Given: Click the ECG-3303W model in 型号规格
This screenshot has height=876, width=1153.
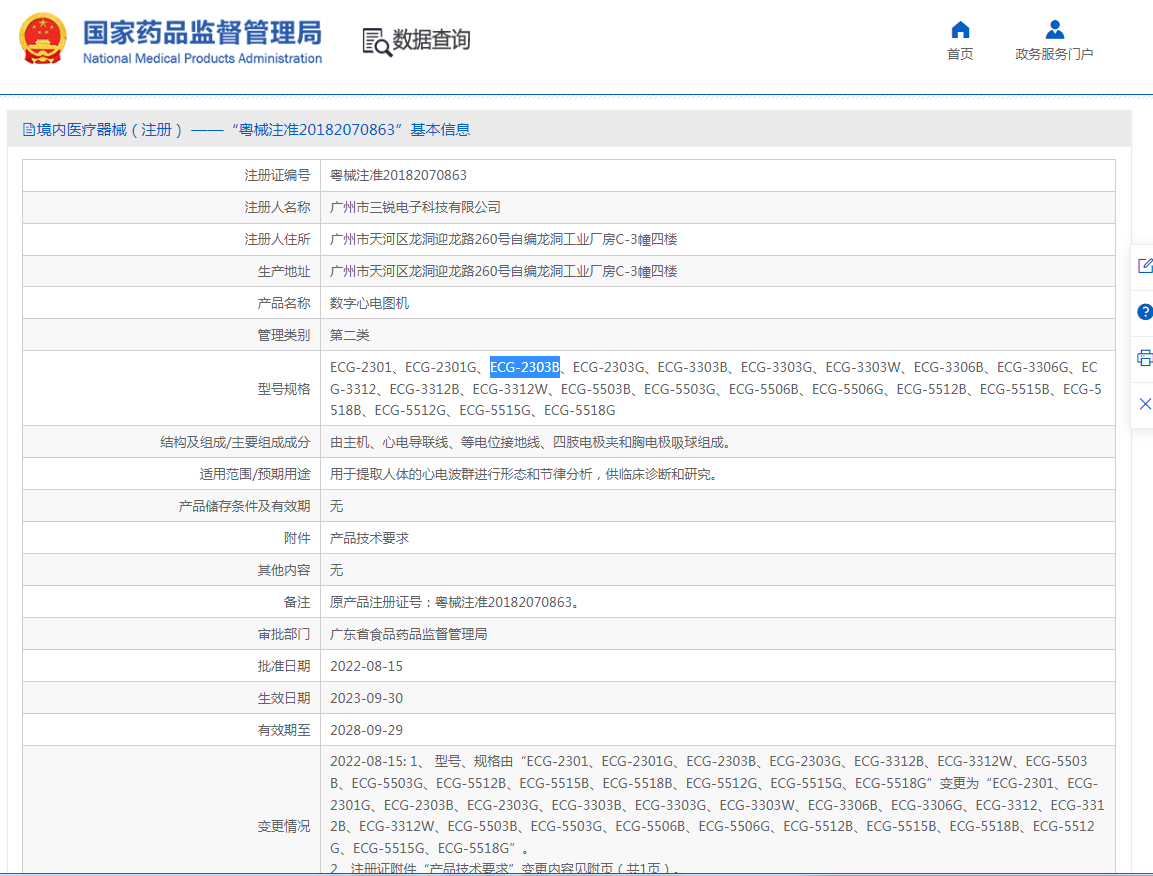Looking at the screenshot, I should (x=863, y=367).
